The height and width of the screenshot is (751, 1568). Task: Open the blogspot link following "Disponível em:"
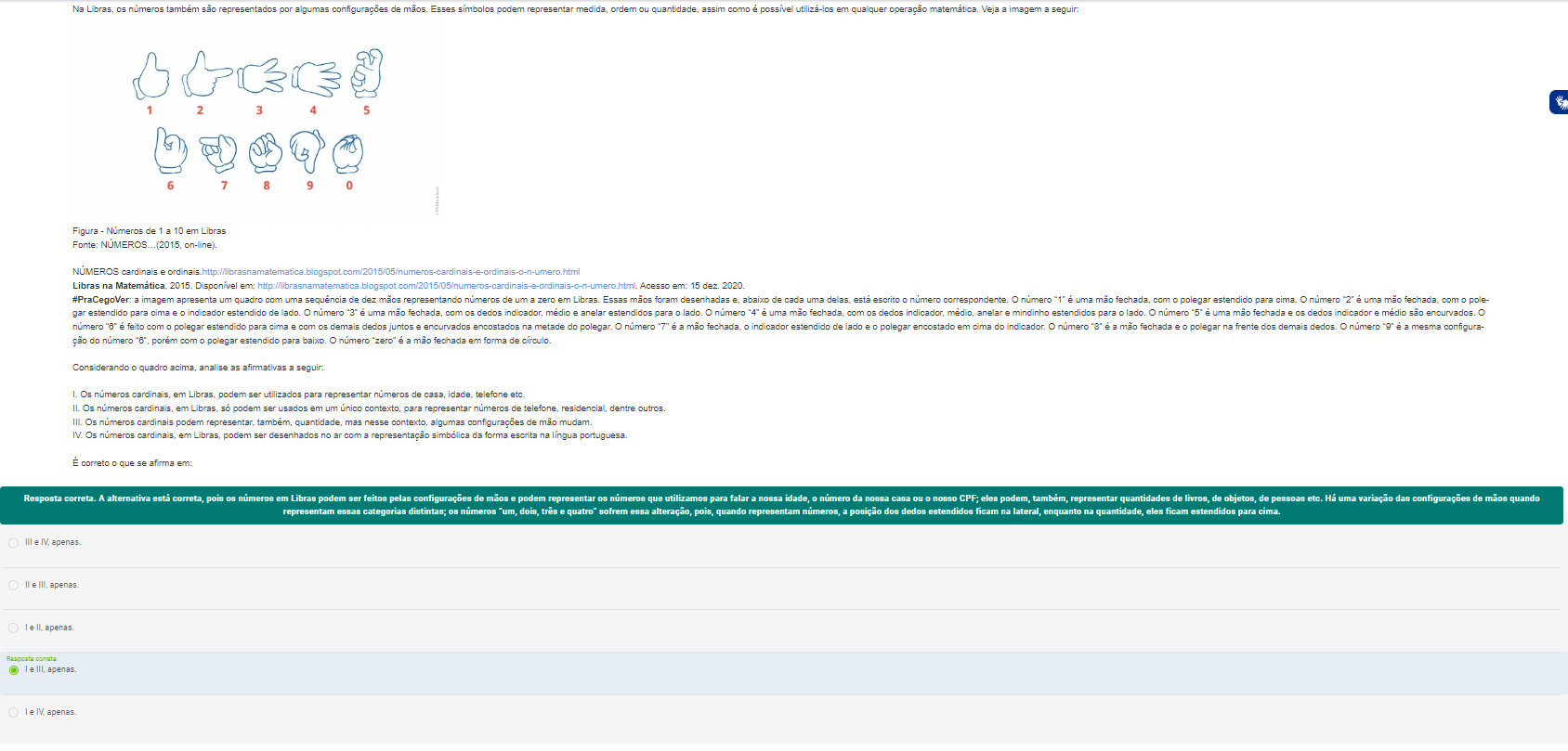point(446,286)
